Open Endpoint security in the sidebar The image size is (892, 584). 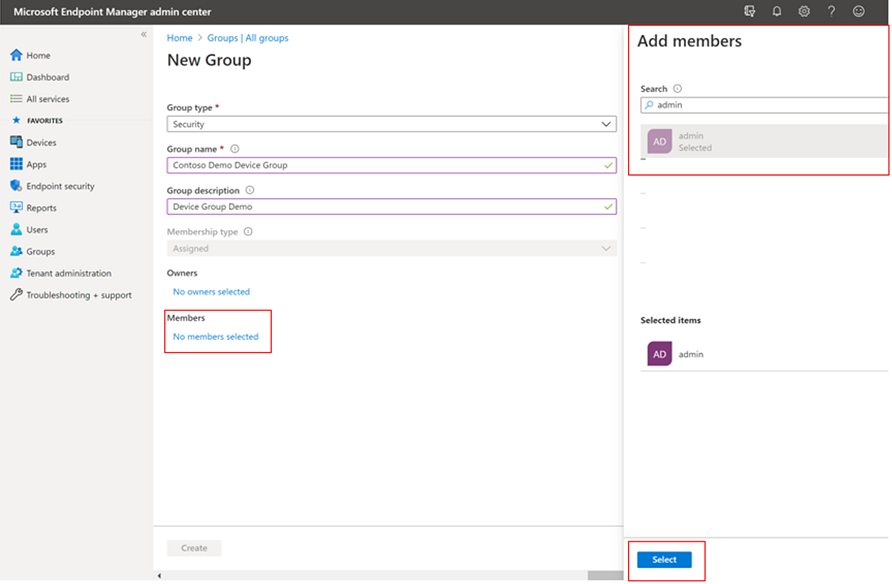[60, 187]
